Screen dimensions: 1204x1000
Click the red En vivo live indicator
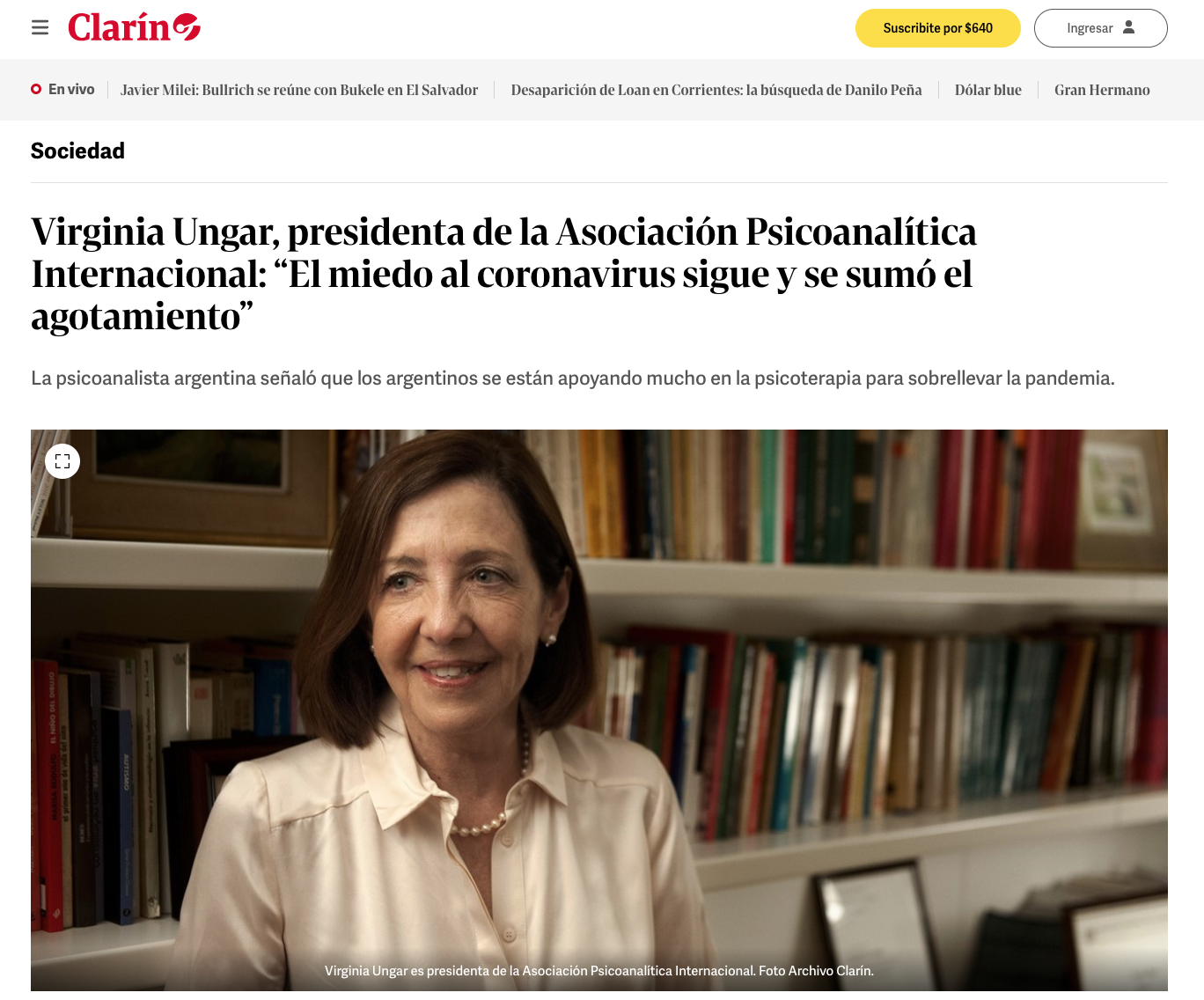(x=36, y=89)
